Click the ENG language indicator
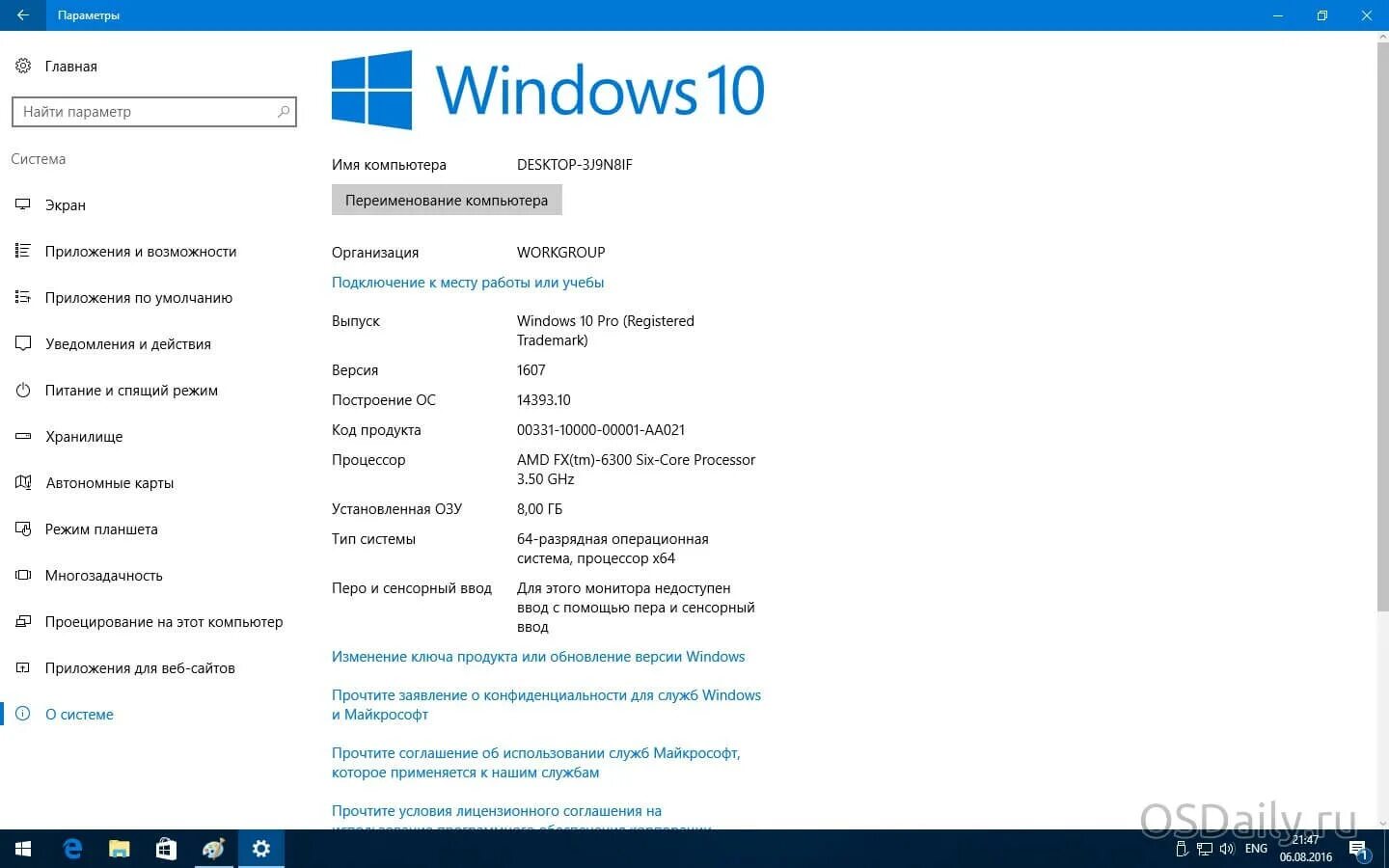 1256,849
